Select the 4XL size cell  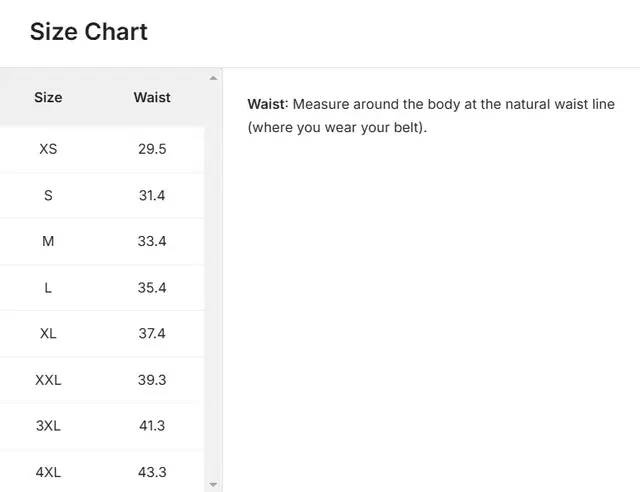48,471
